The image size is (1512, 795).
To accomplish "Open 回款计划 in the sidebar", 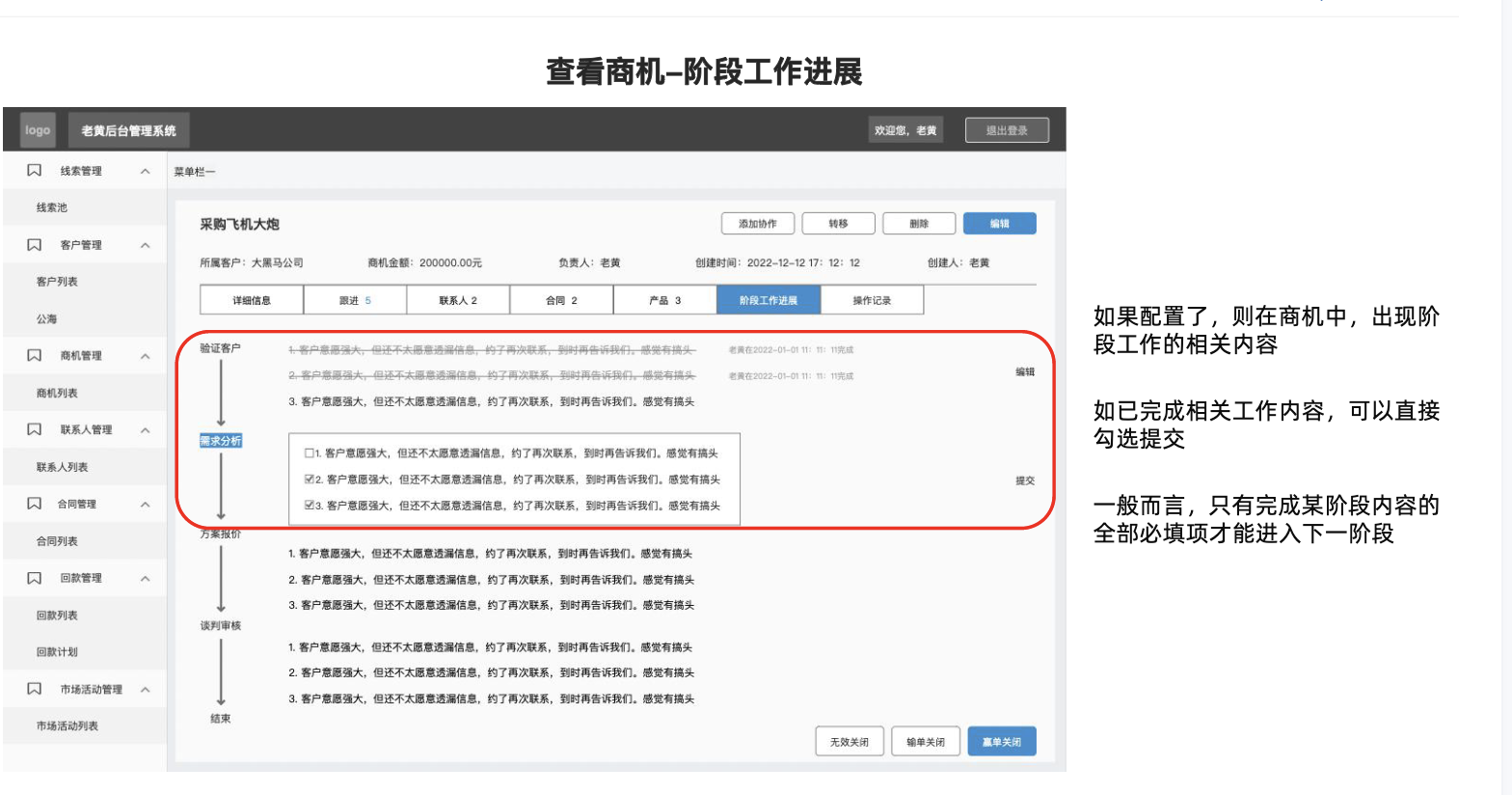I will 57,652.
